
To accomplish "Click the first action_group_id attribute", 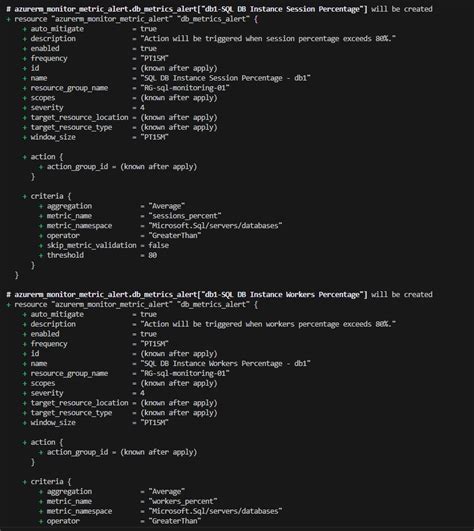I will click(77, 167).
